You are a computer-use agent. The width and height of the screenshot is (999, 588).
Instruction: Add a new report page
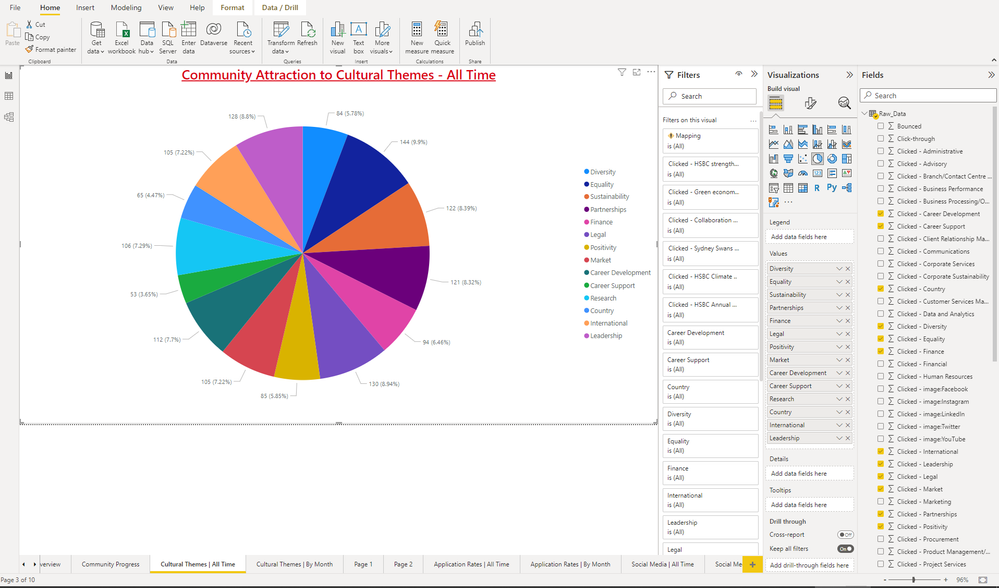click(752, 564)
